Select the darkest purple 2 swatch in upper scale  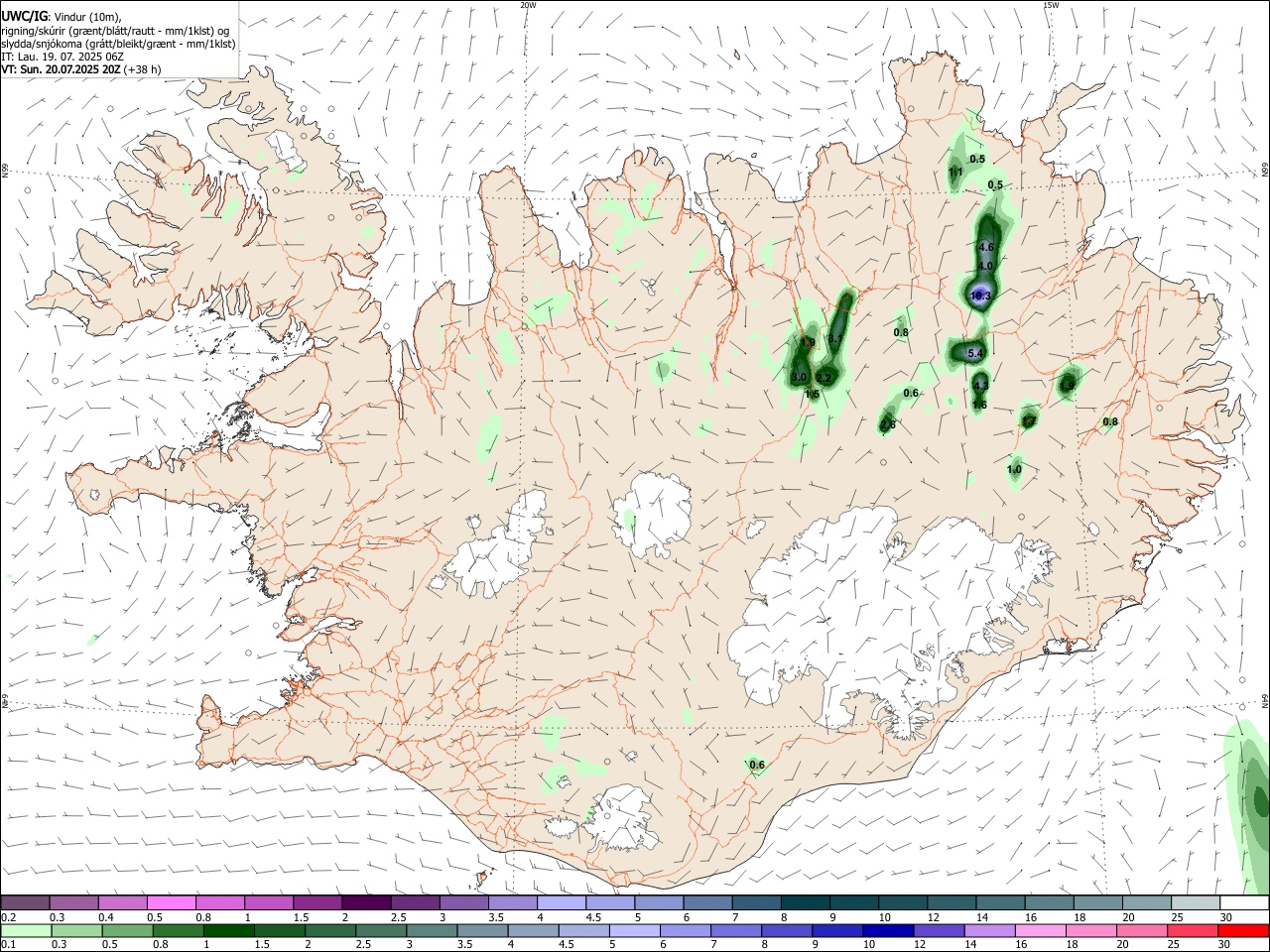[x=366, y=902]
